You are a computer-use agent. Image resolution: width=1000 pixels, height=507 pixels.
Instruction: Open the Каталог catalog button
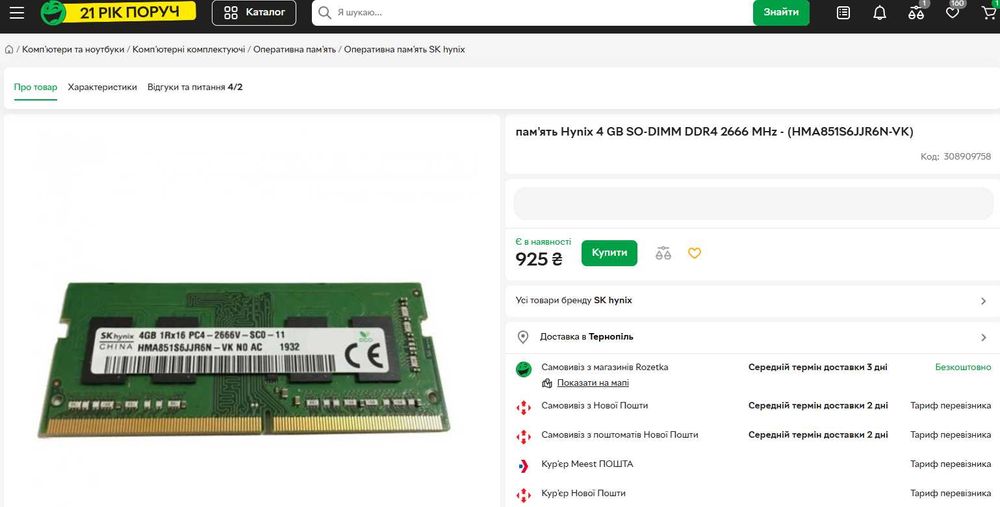pos(254,13)
